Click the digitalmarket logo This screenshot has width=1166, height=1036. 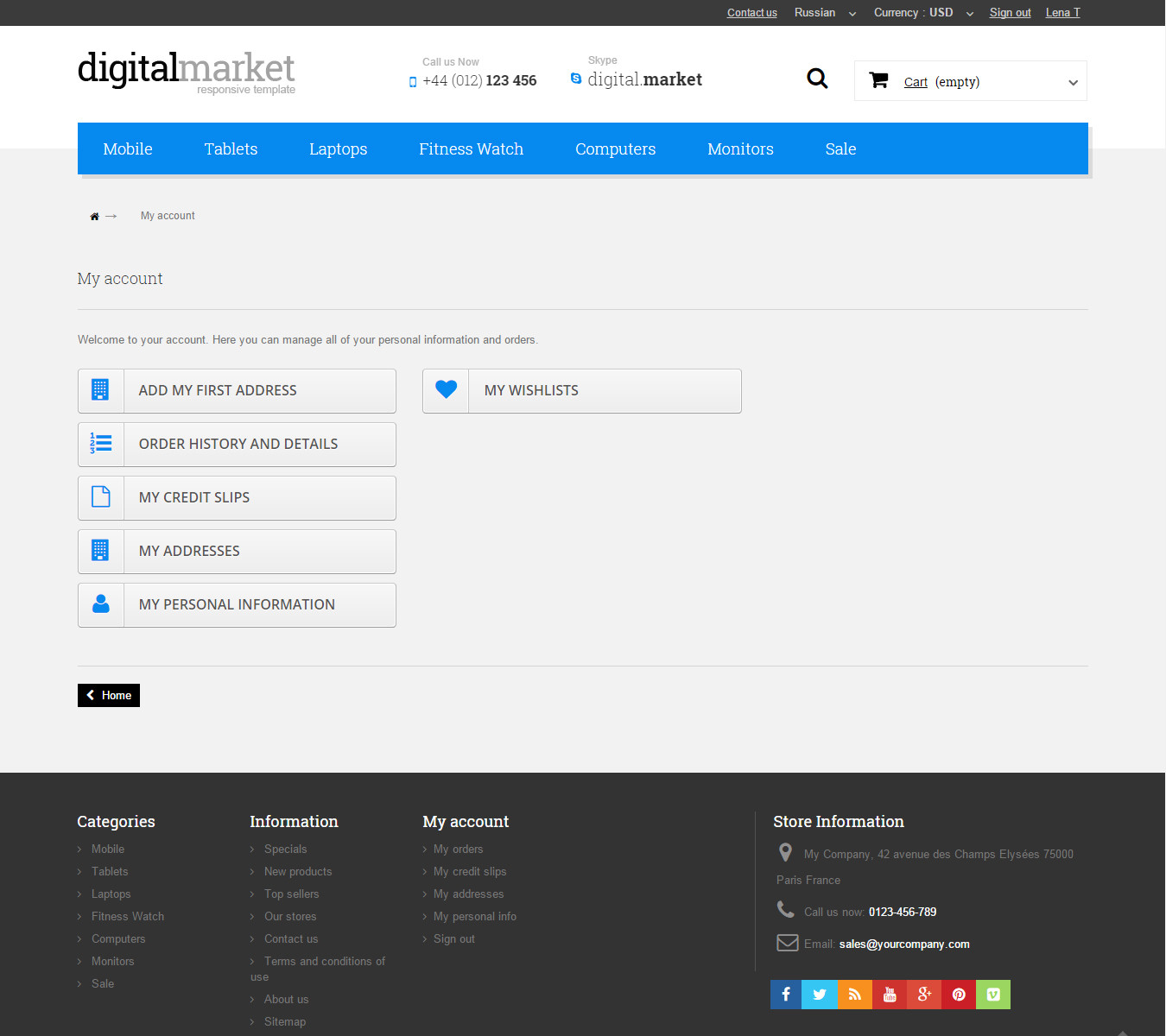(187, 73)
